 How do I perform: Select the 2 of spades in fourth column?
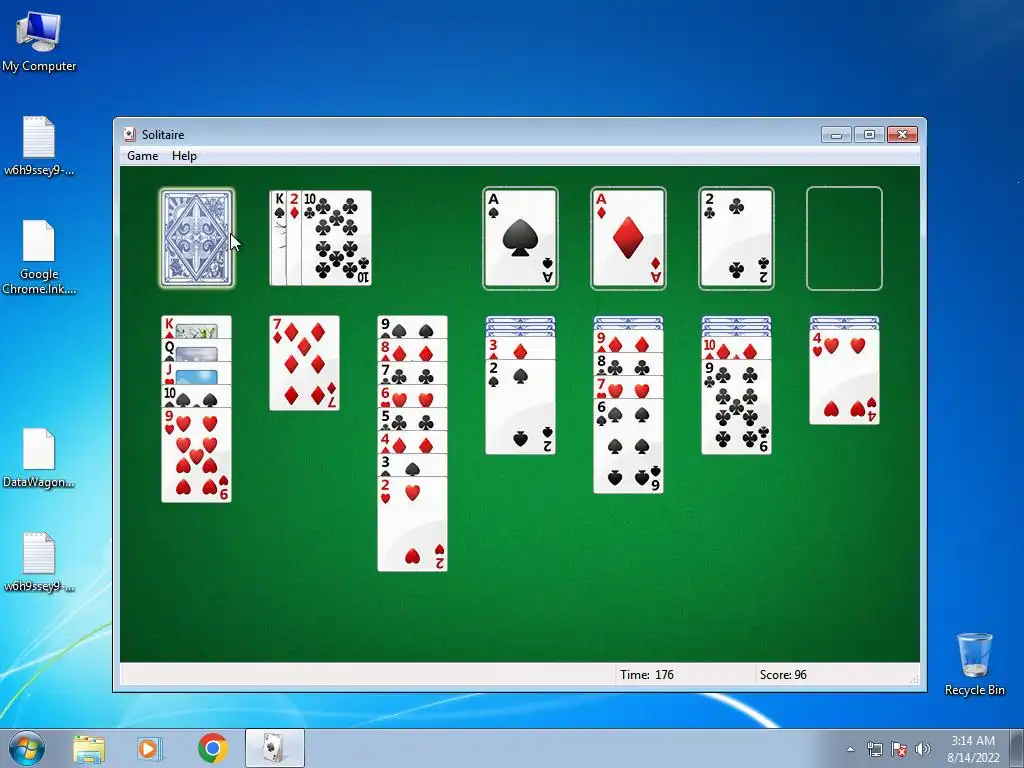tap(520, 407)
